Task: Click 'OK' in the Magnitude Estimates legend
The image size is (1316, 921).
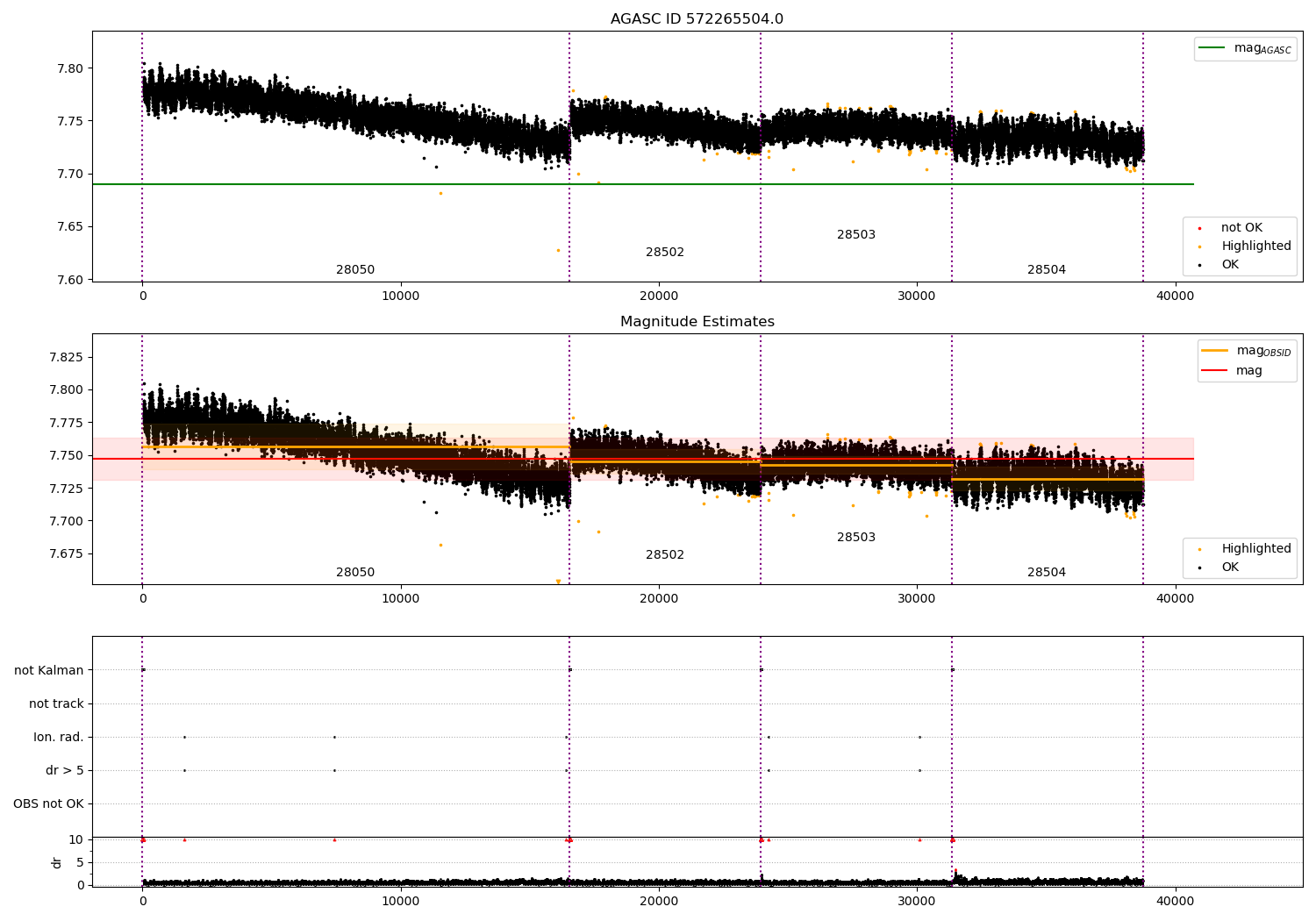Action: coord(1219,568)
